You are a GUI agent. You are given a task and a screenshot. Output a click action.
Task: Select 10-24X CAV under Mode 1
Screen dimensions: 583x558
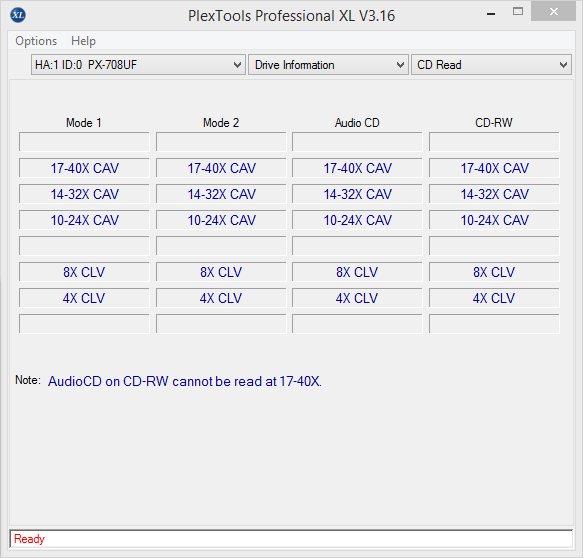[x=84, y=220]
